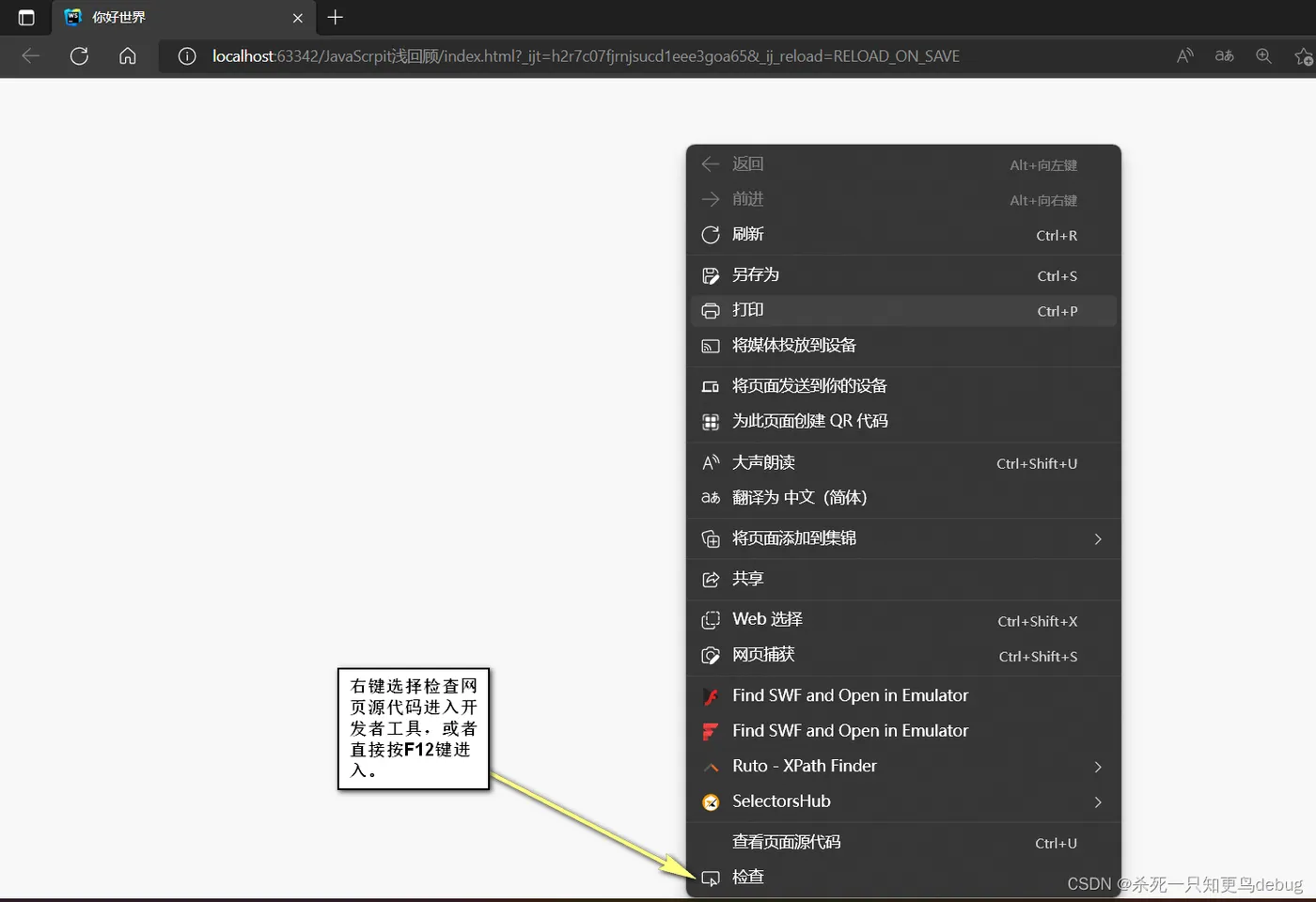Click the Web select icon in menu
The image size is (1316, 902).
711,620
